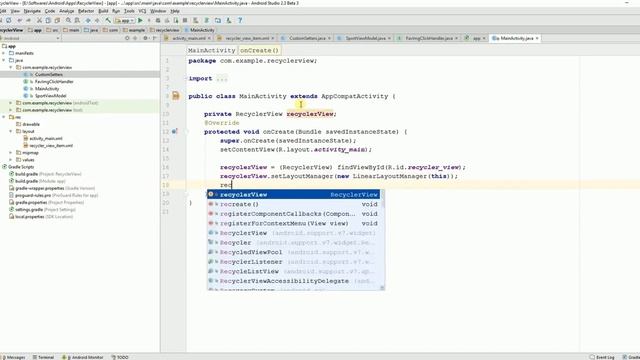
Task: Click the Make Project hammer icon
Action: (108, 20)
